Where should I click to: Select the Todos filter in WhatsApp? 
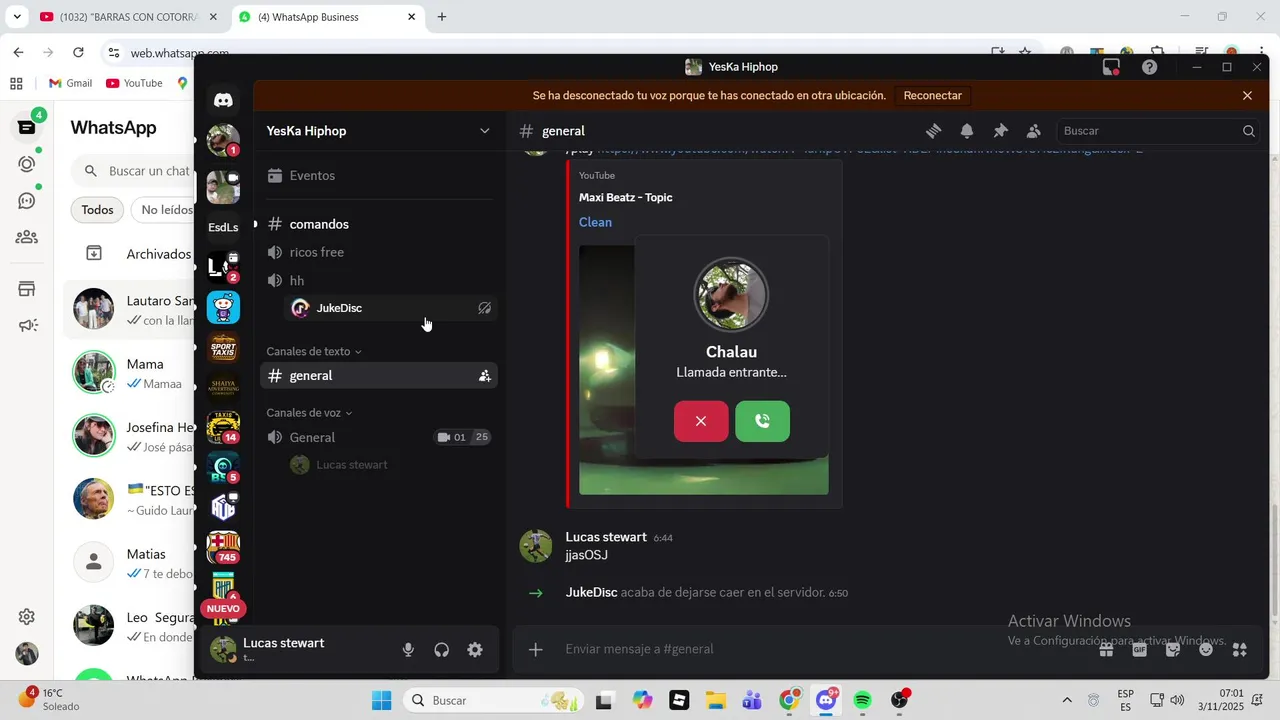coord(97,210)
